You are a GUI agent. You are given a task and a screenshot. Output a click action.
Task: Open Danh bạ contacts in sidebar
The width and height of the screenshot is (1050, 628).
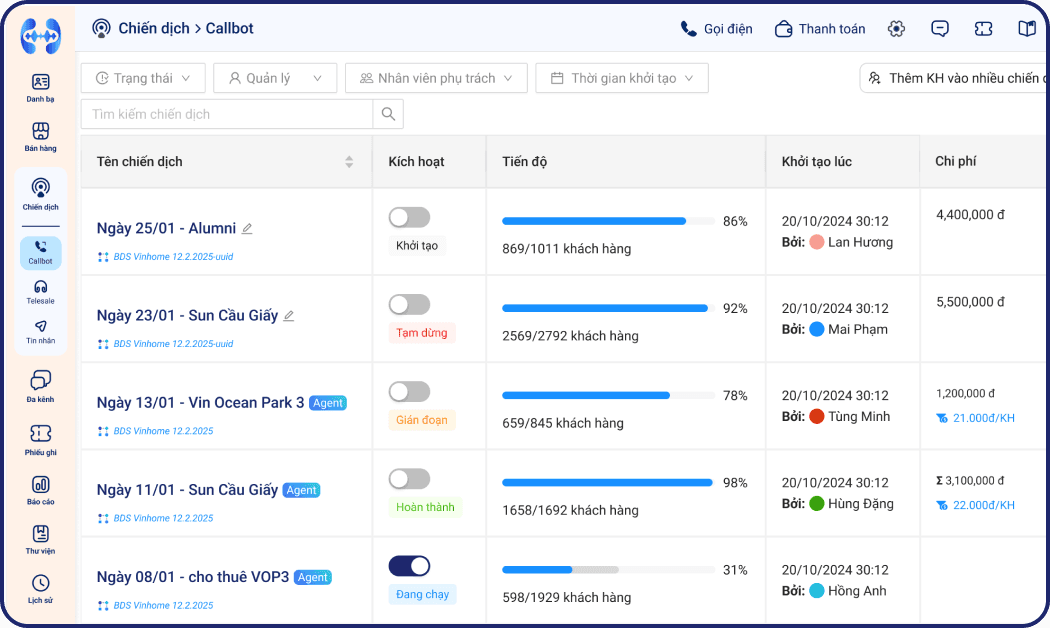(40, 87)
